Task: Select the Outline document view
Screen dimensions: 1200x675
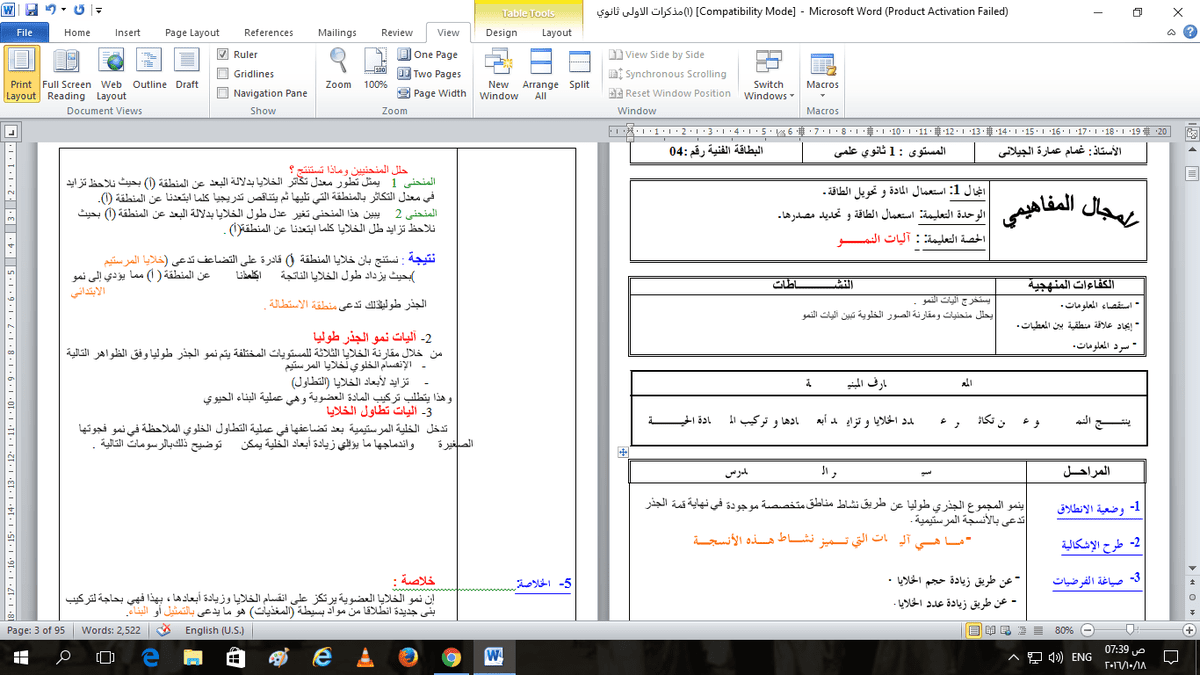Action: (151, 72)
